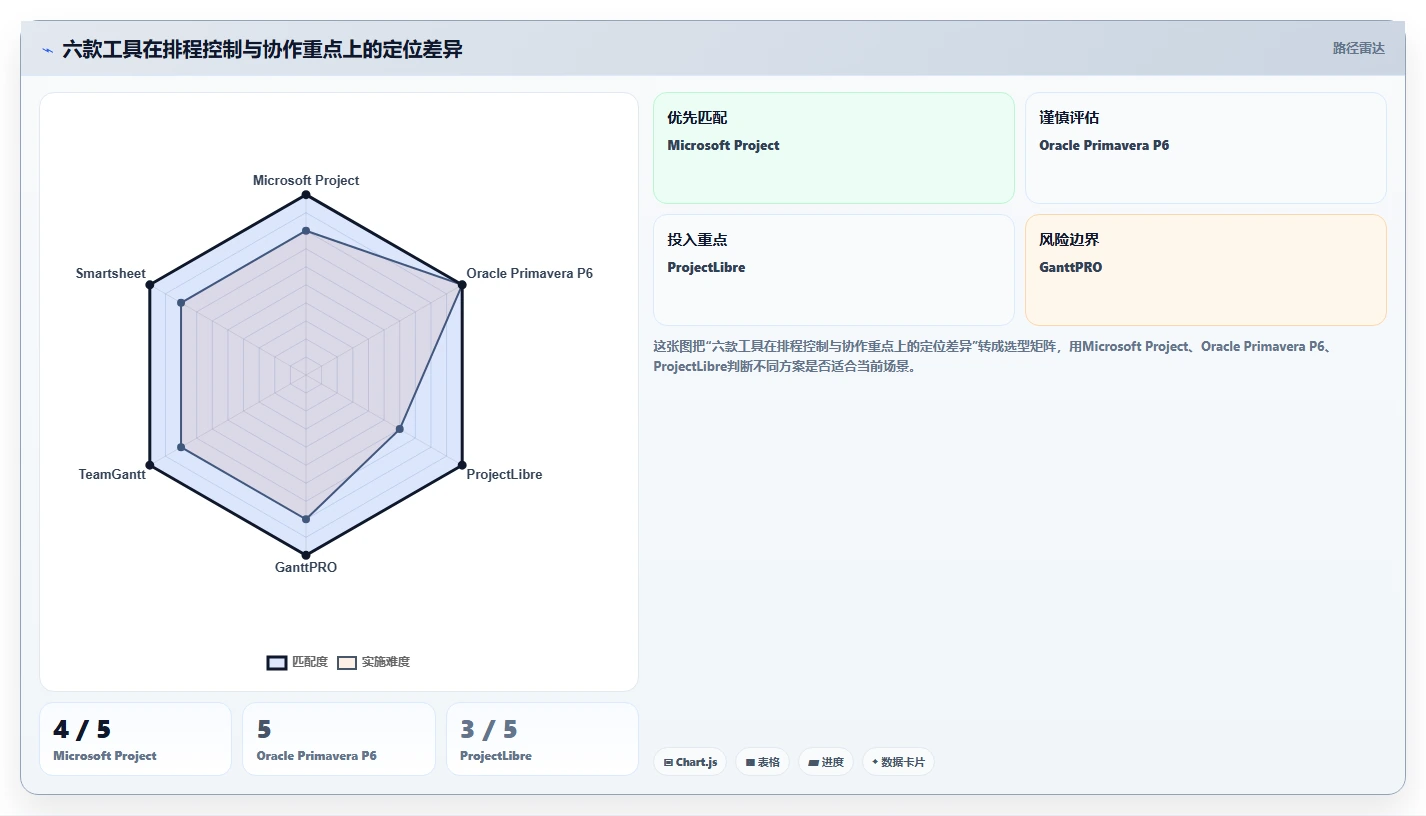Open the 谨慎评估 Oracle Primavera P6 card

(x=1206, y=148)
